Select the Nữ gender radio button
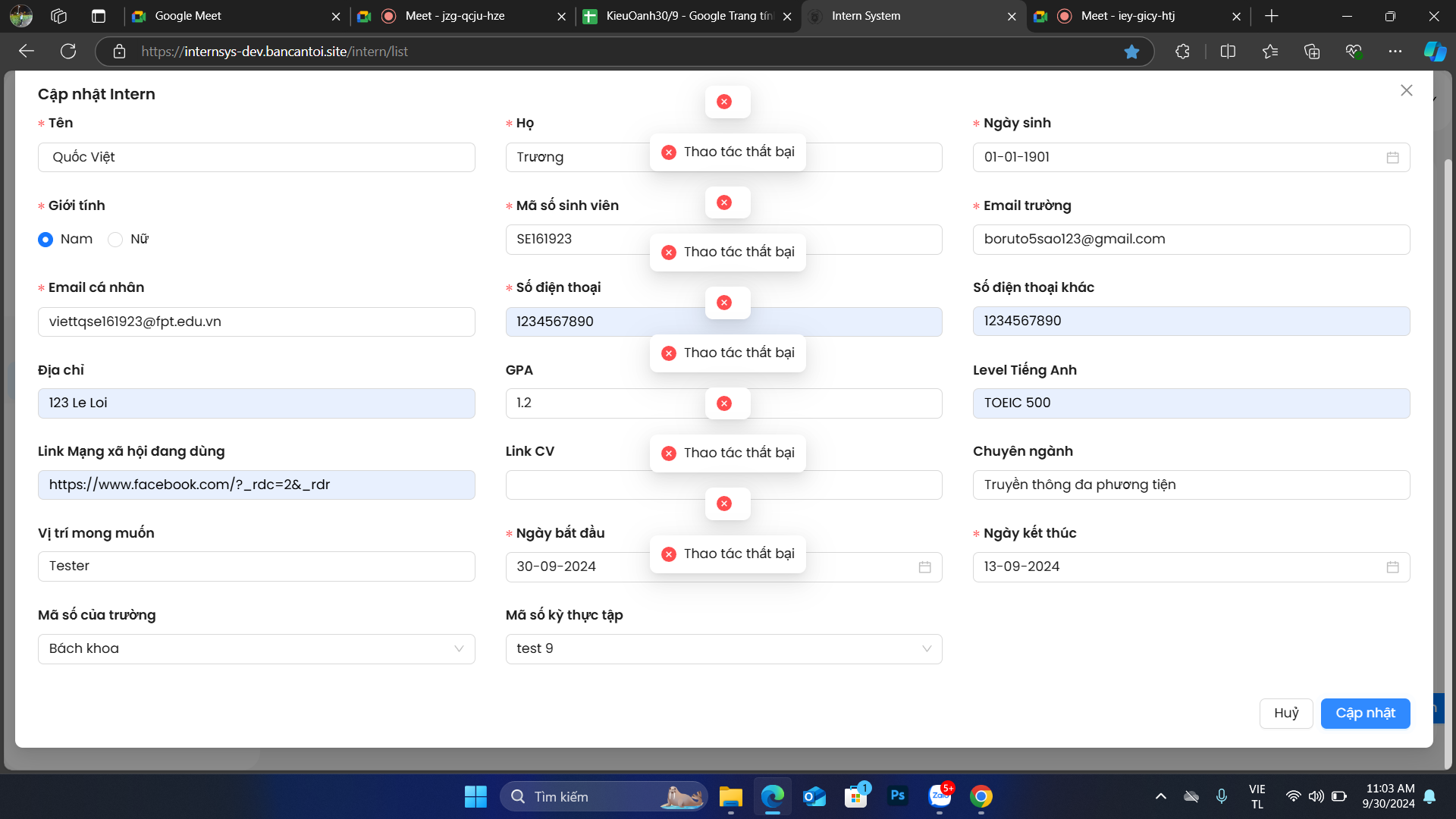The width and height of the screenshot is (1456, 819). pos(115,240)
